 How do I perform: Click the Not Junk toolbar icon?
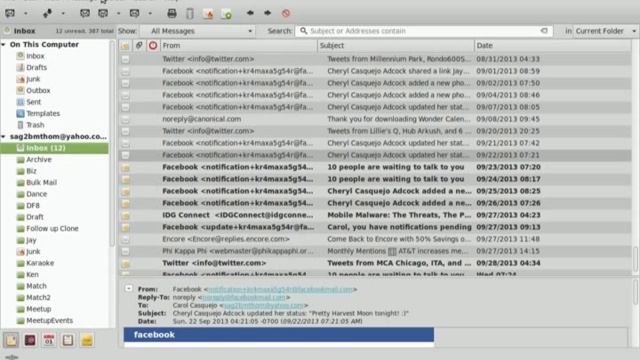(x=226, y=13)
